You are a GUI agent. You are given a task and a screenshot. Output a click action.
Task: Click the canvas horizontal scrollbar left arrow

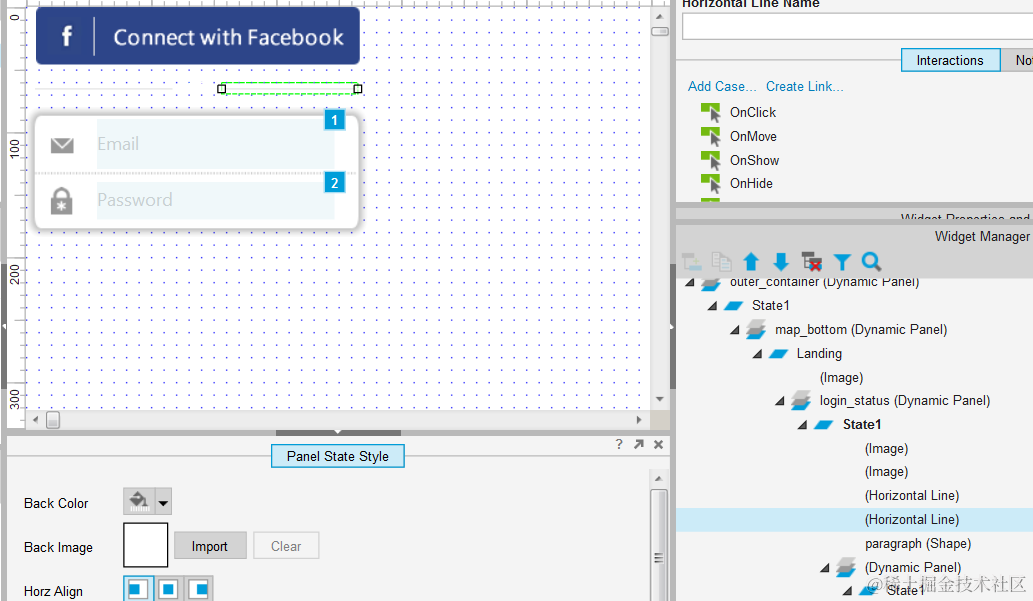point(36,420)
